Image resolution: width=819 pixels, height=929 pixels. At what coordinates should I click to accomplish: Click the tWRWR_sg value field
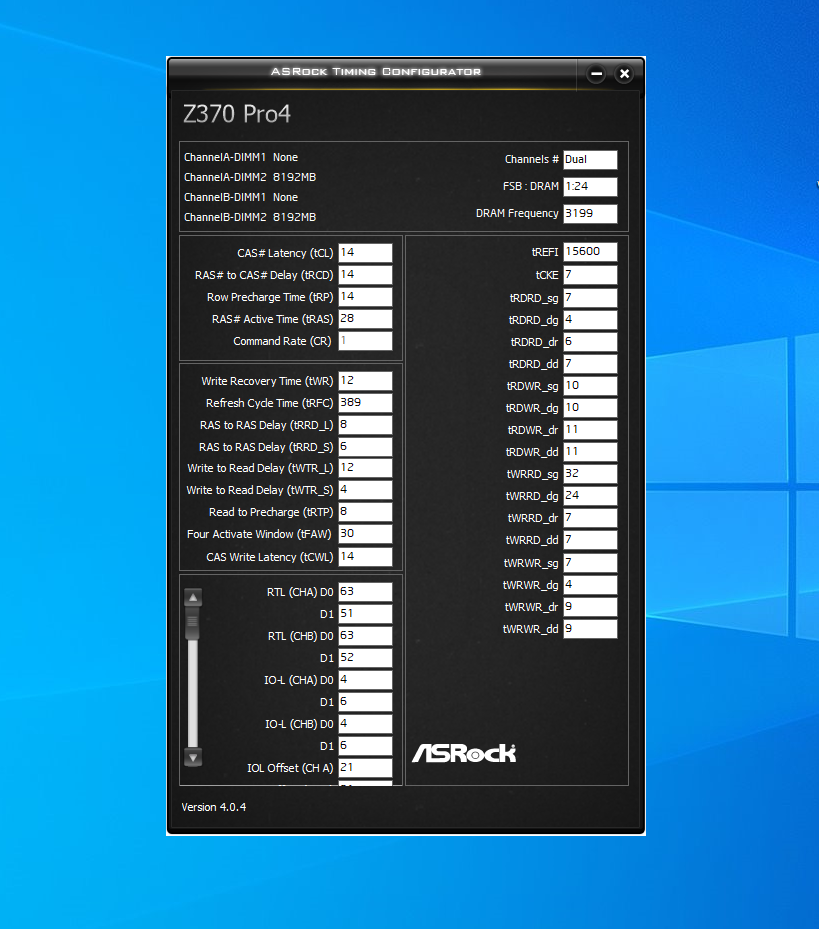coord(590,562)
